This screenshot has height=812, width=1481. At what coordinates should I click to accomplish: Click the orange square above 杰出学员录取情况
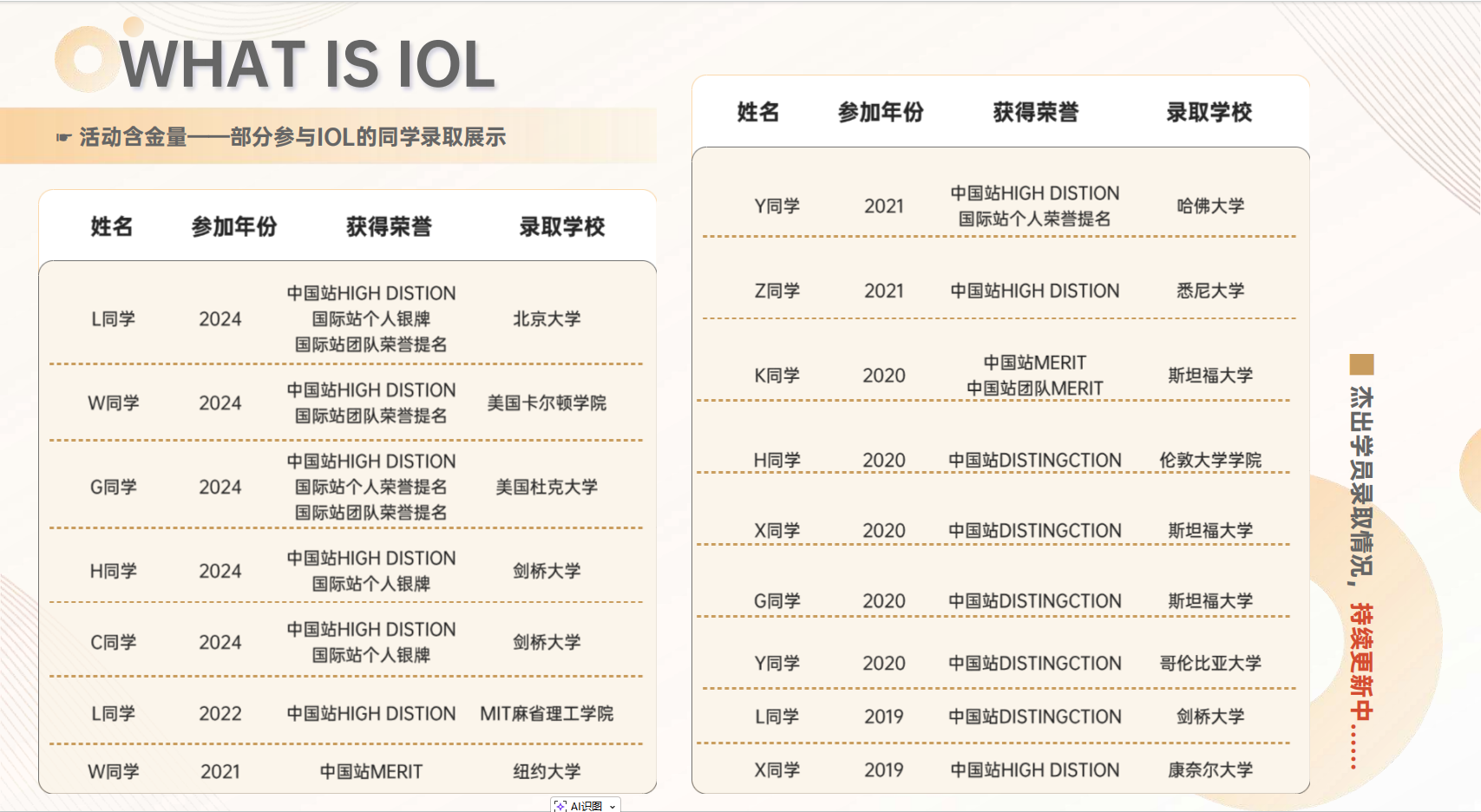click(1361, 363)
